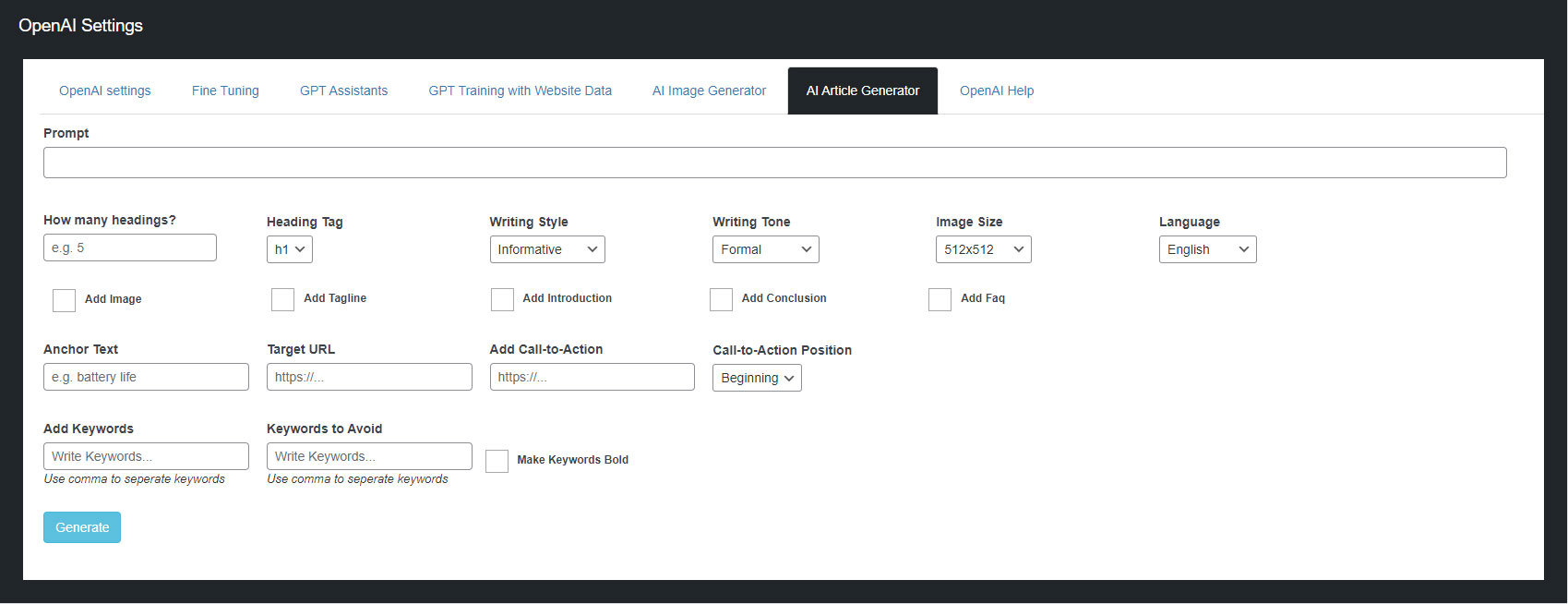
Task: Toggle the Add Conclusion checkbox
Action: [721, 299]
